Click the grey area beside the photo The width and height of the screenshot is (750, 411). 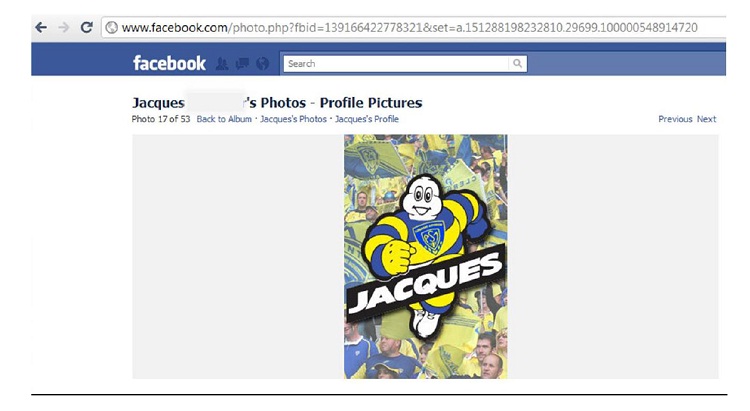coord(238,256)
